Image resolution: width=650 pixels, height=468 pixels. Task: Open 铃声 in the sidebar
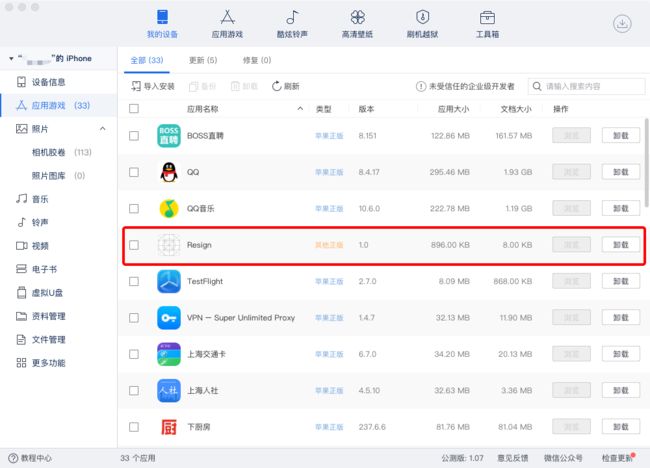[x=58, y=223]
